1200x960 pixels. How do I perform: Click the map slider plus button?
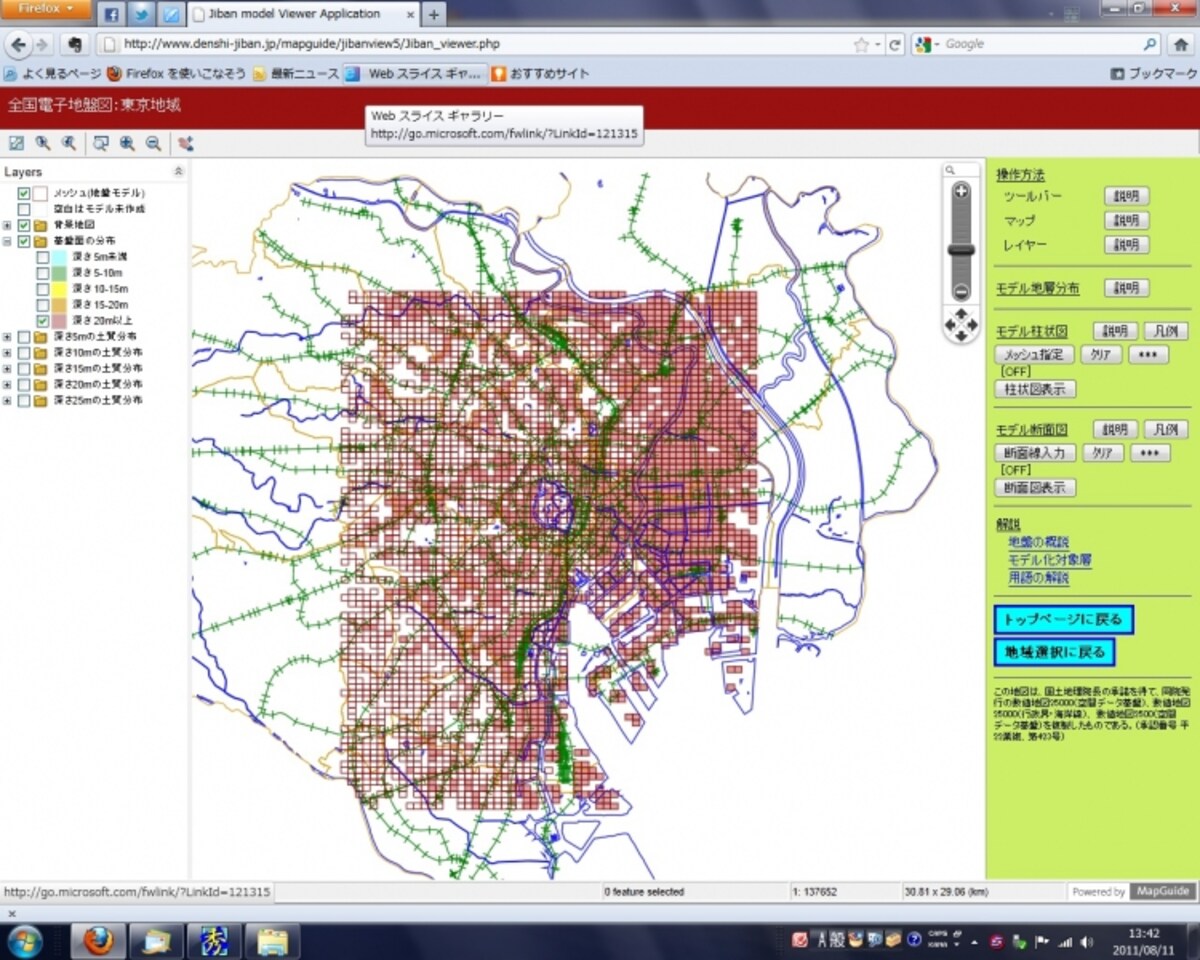click(961, 191)
